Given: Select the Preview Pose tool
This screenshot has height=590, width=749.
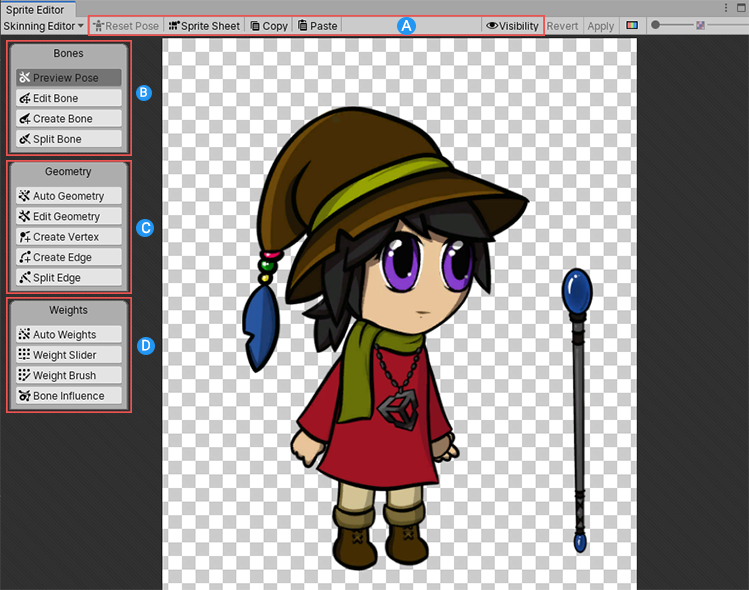Looking at the screenshot, I should click(x=68, y=78).
